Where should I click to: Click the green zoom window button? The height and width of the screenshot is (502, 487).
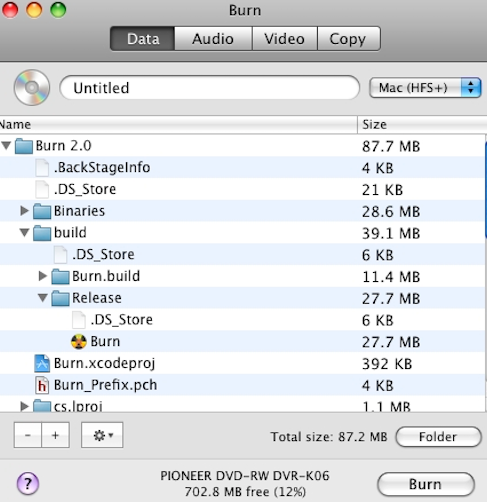pyautogui.click(x=58, y=10)
